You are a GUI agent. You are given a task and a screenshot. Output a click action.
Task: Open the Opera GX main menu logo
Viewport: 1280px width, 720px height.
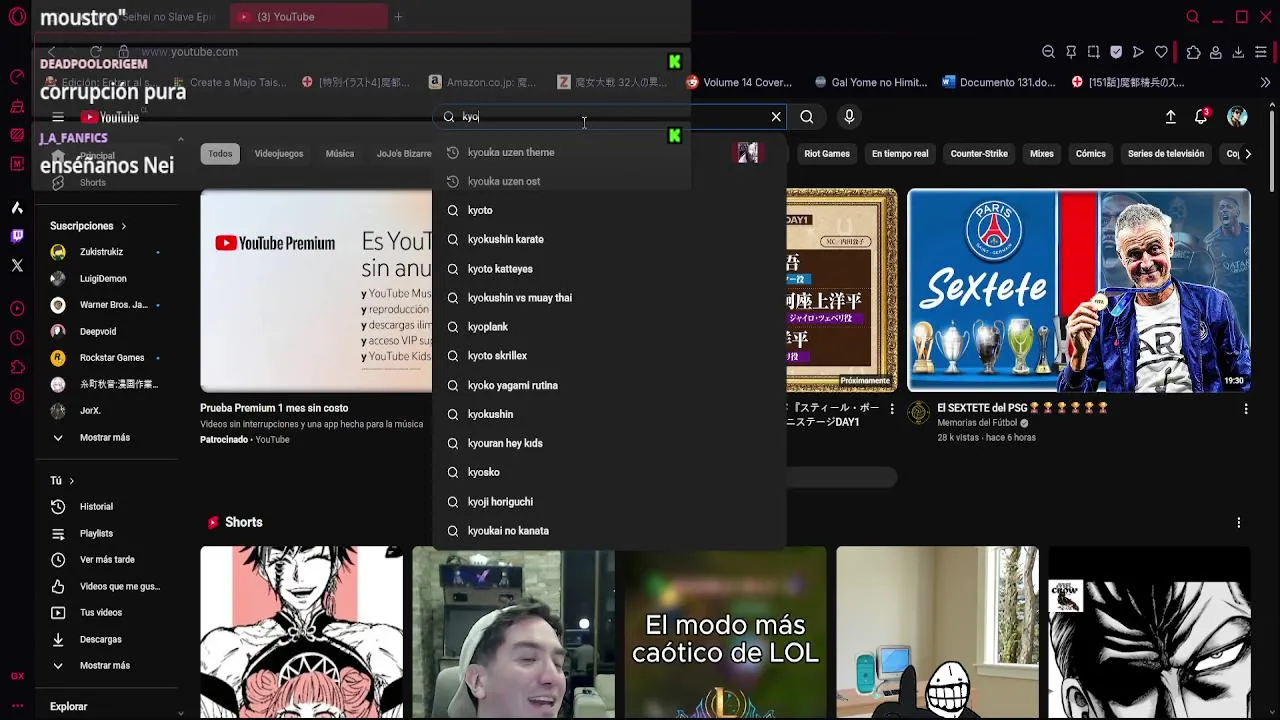[x=17, y=17]
